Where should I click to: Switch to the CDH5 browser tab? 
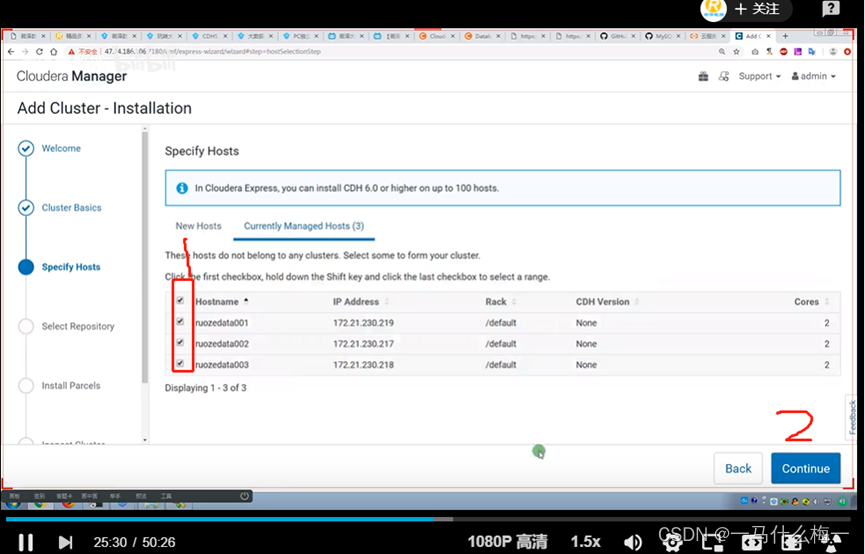coord(209,36)
